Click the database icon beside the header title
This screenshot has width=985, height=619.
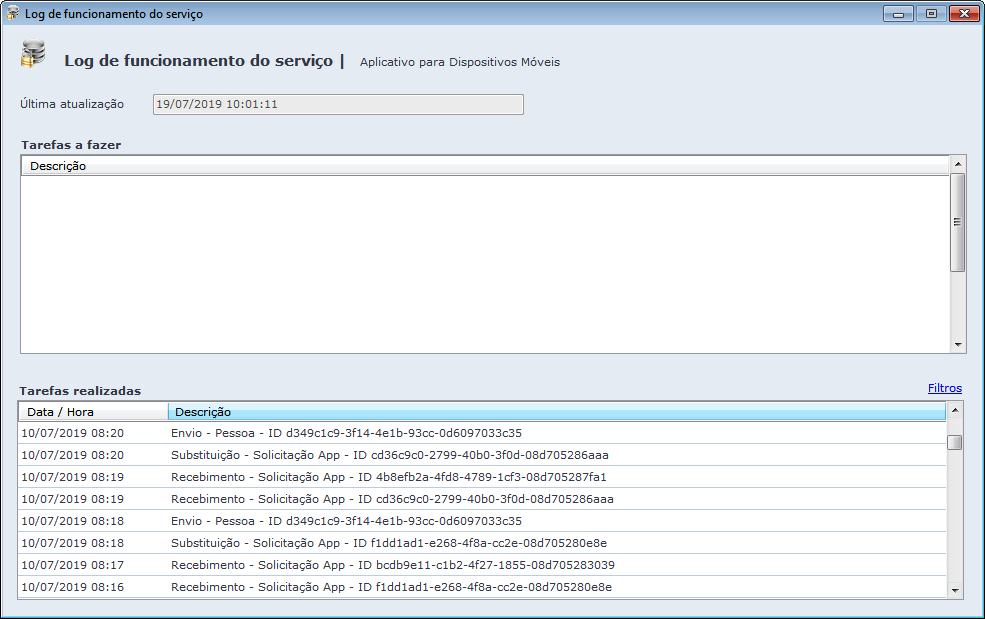(33, 55)
